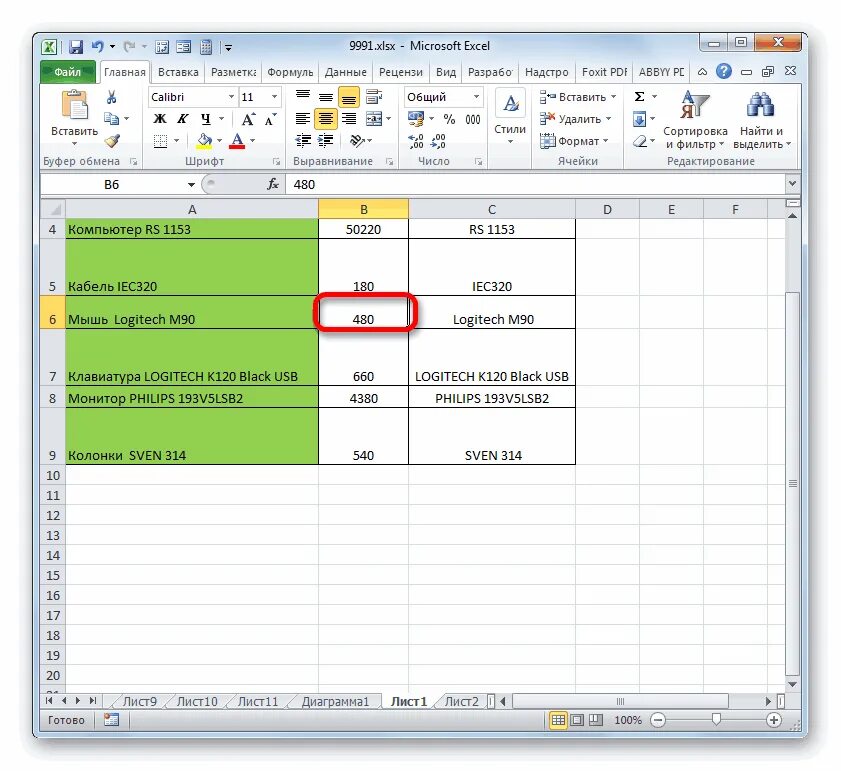Click the formula bar input
This screenshot has width=841, height=771.
coord(536,185)
